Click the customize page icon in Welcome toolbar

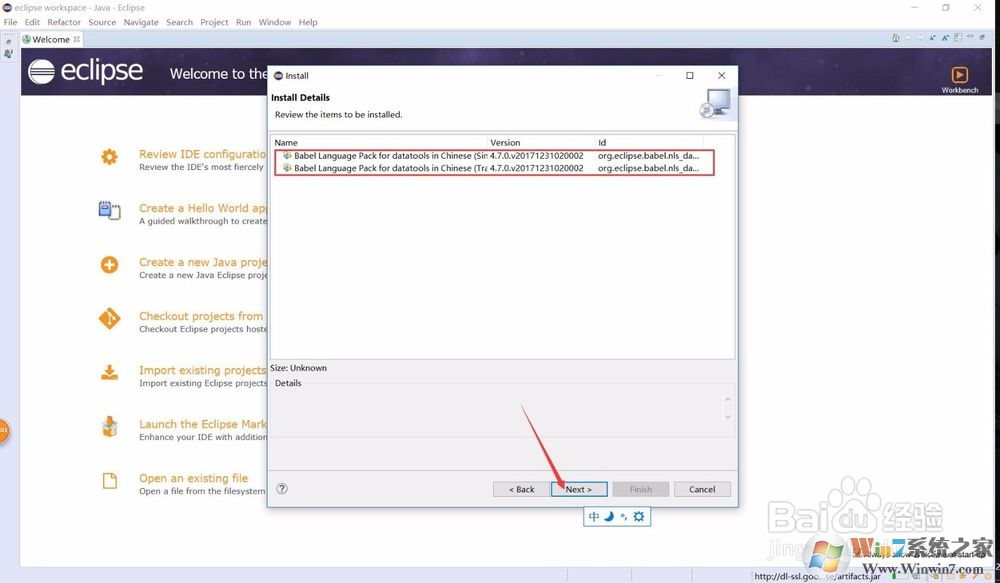(x=958, y=38)
